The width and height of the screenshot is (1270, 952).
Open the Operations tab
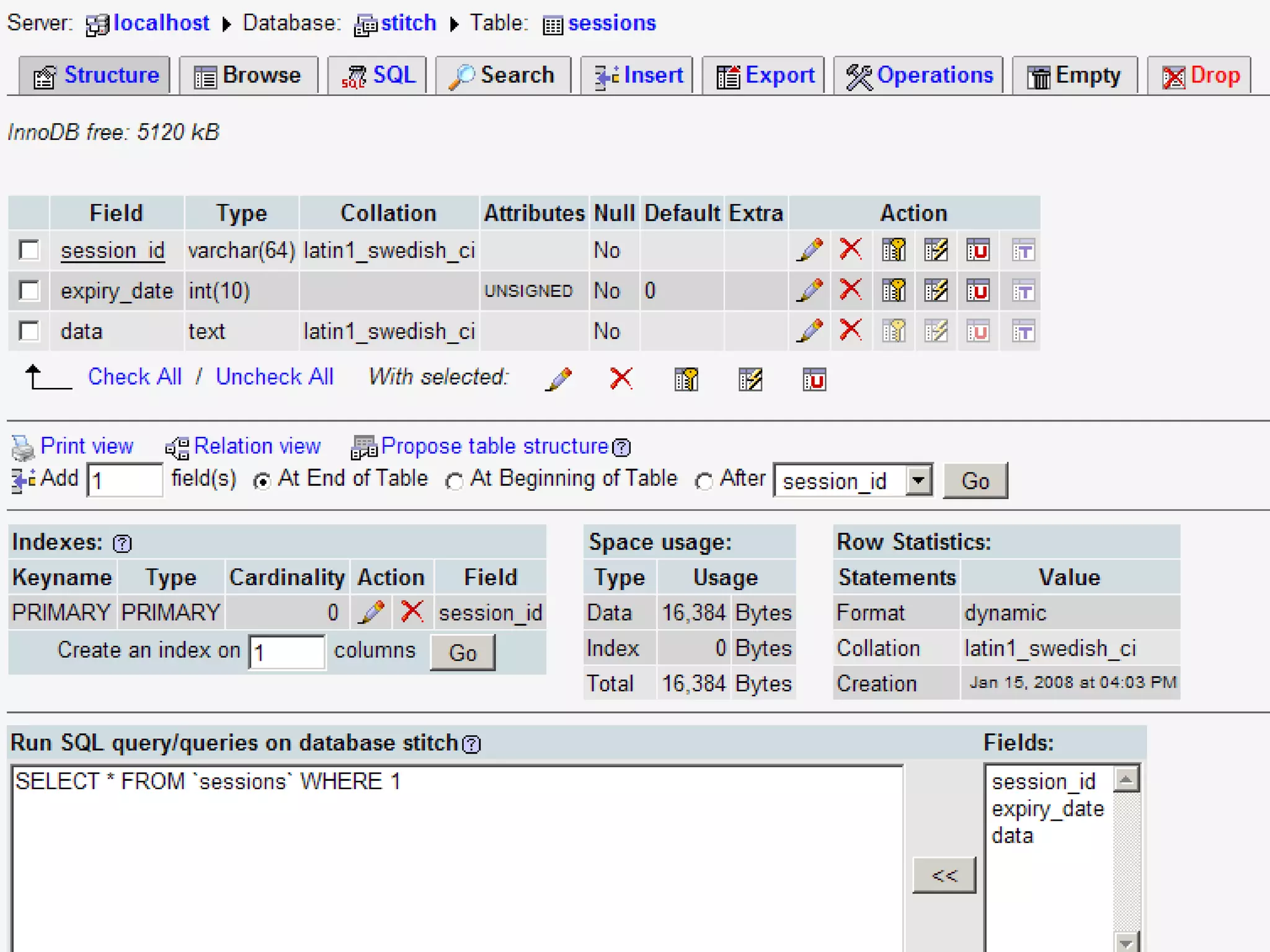click(x=920, y=76)
